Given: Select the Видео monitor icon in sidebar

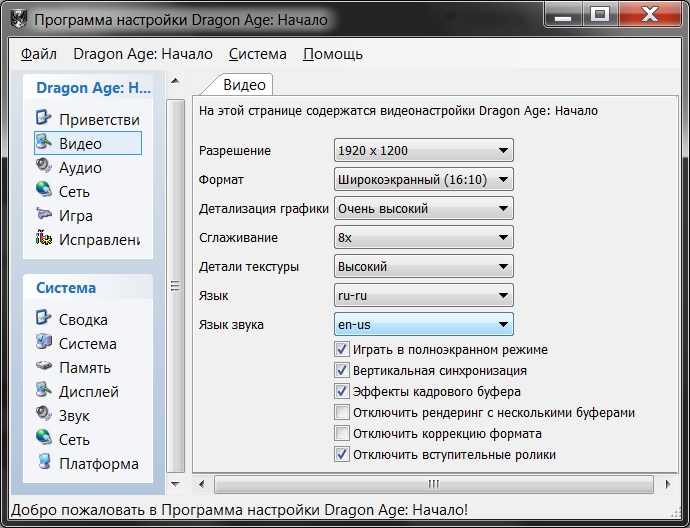Looking at the screenshot, I should coord(44,142).
